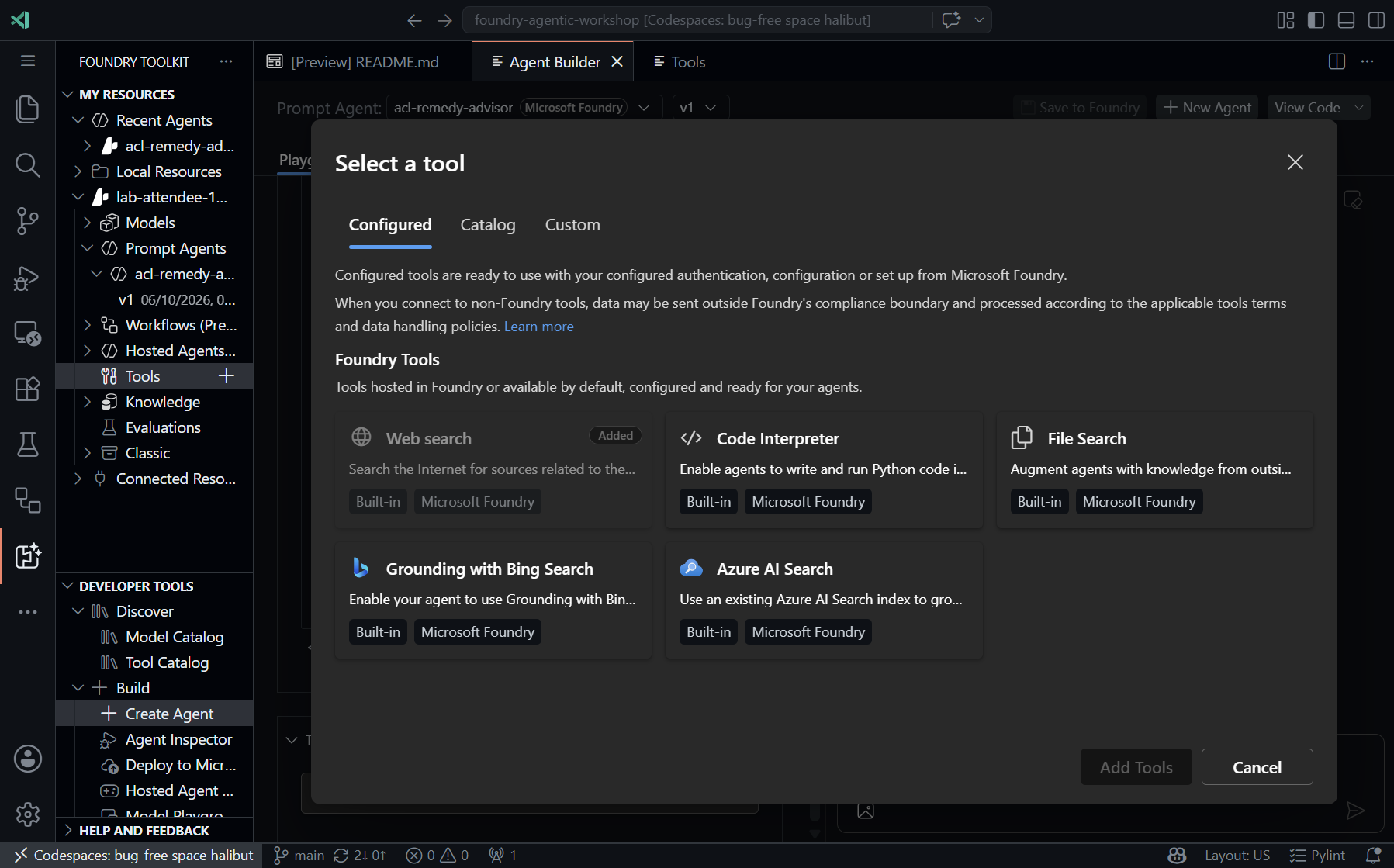Expand the Models node

tap(87, 223)
